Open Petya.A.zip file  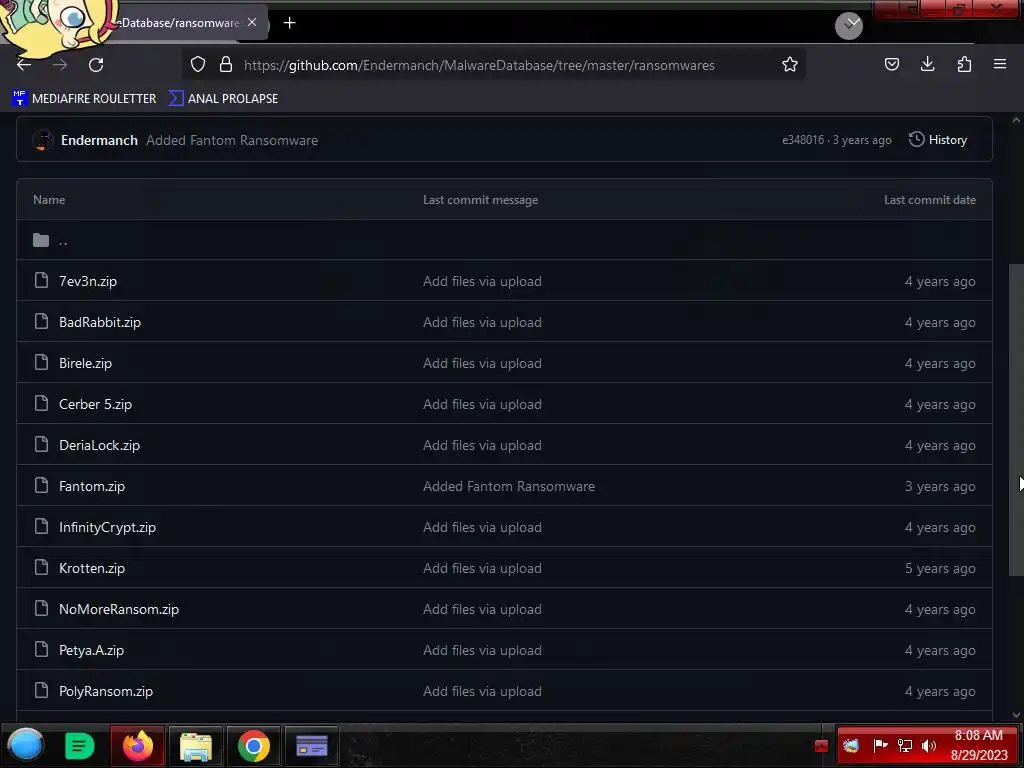click(91, 650)
